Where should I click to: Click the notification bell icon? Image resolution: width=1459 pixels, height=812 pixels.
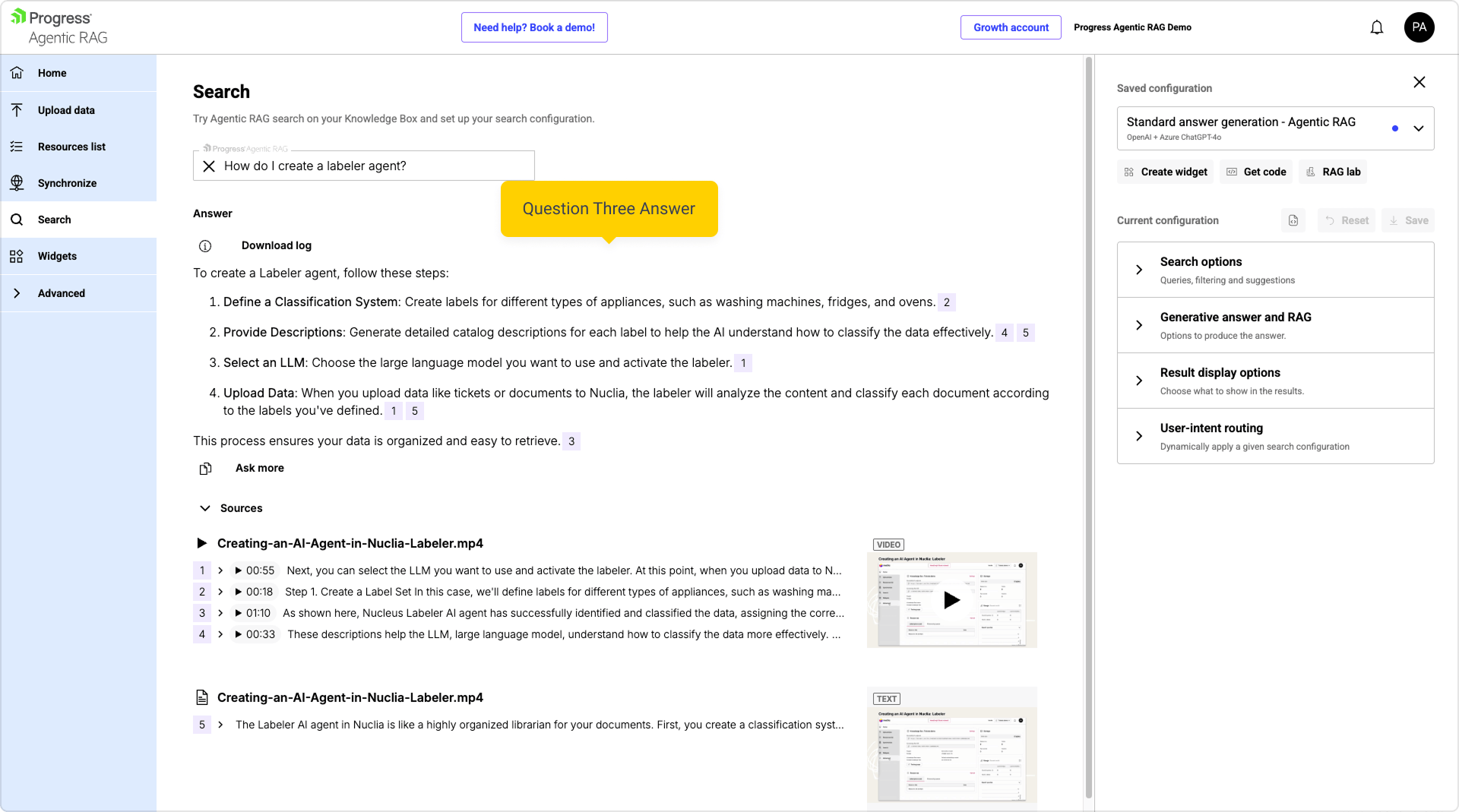pos(1376,28)
